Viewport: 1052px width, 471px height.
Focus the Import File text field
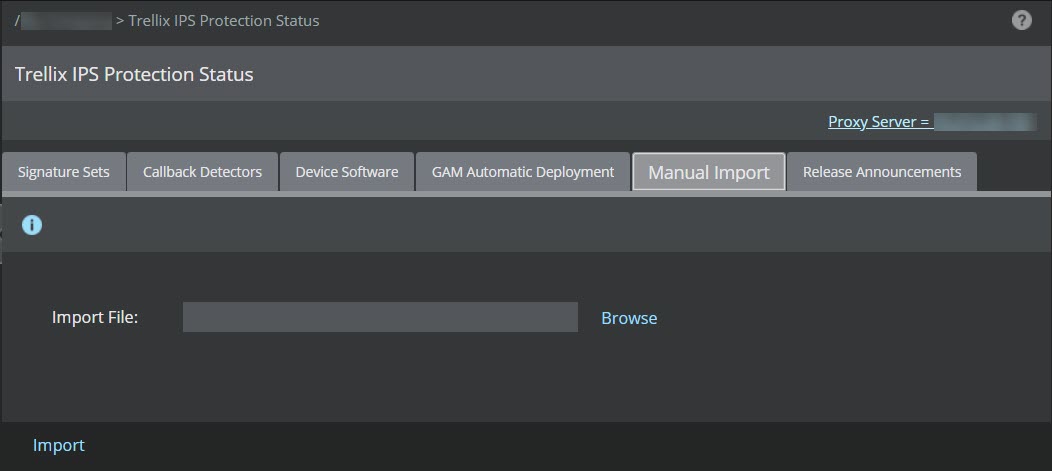[380, 317]
